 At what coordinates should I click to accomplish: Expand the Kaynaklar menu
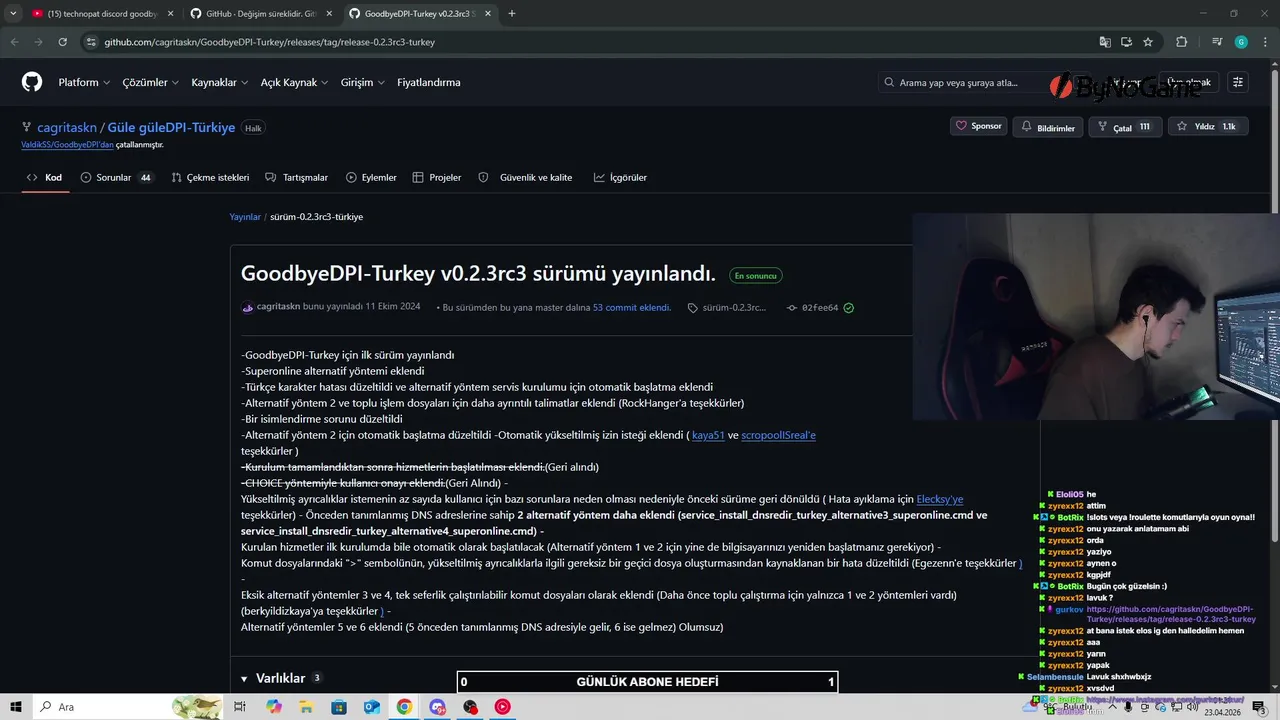[x=220, y=82]
